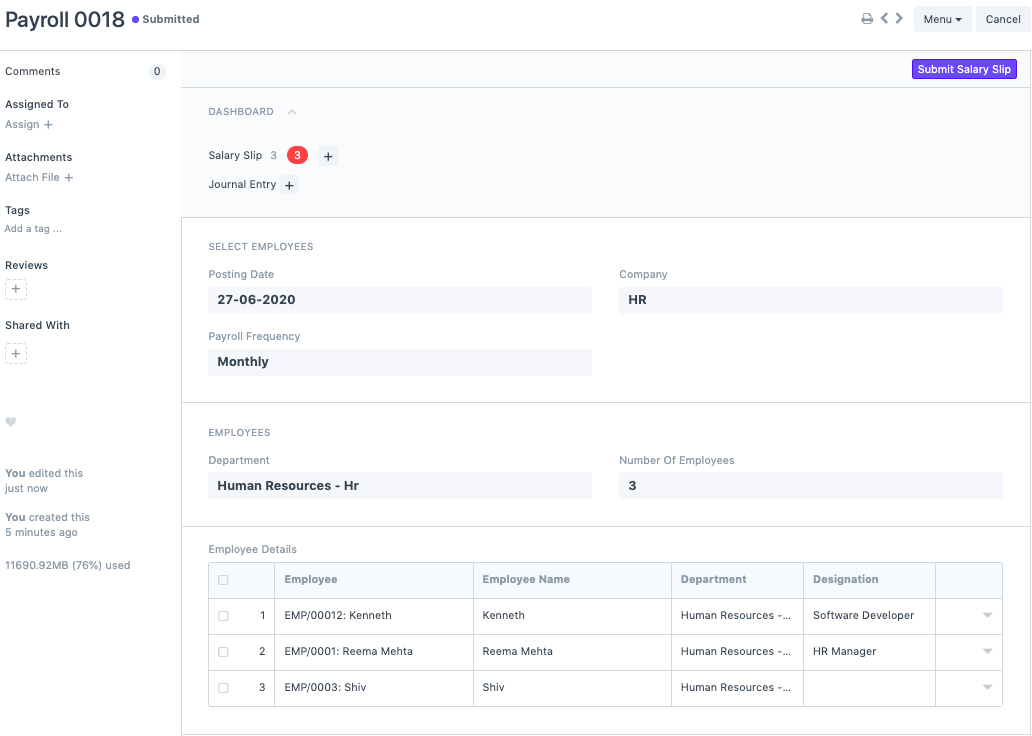
Task: Select the Shiv row checkbox
Action: tap(223, 688)
